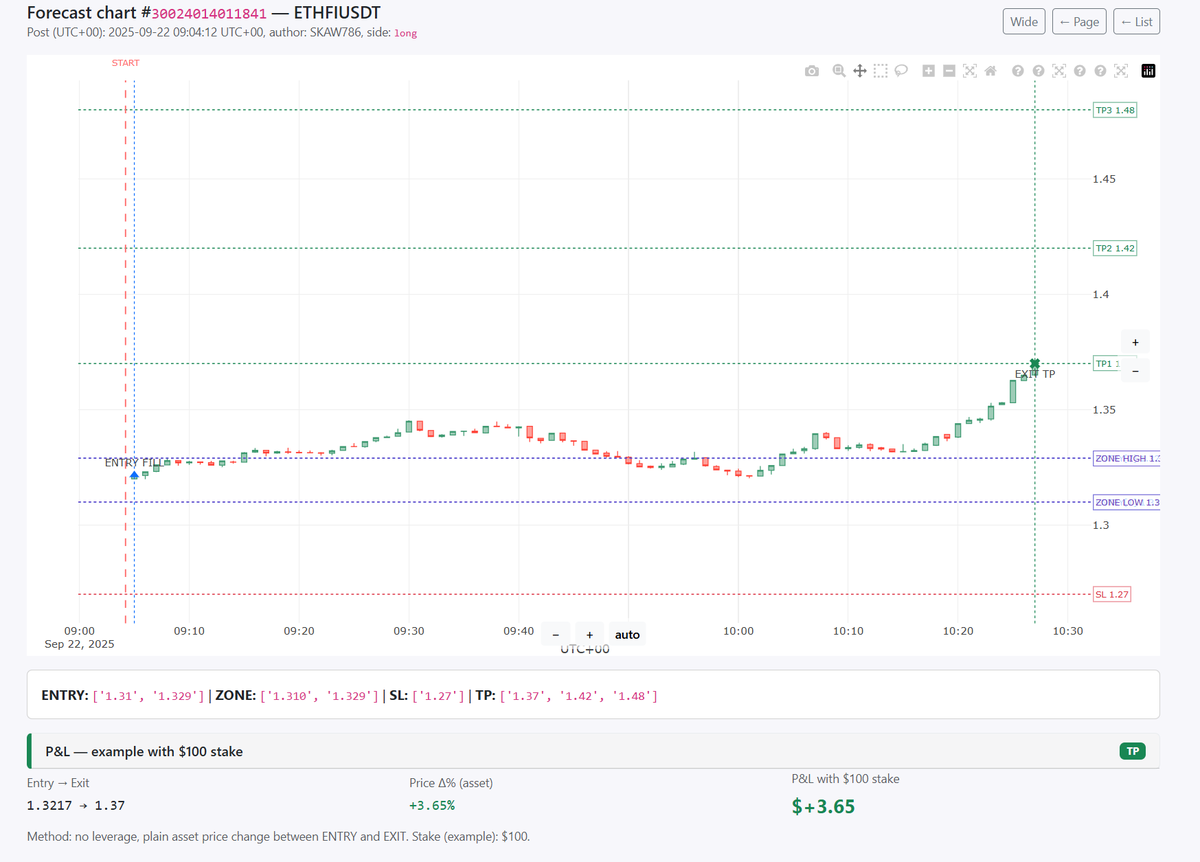Click Autoscale icon beside the home icon
This screenshot has width=1200, height=862.
click(x=970, y=71)
